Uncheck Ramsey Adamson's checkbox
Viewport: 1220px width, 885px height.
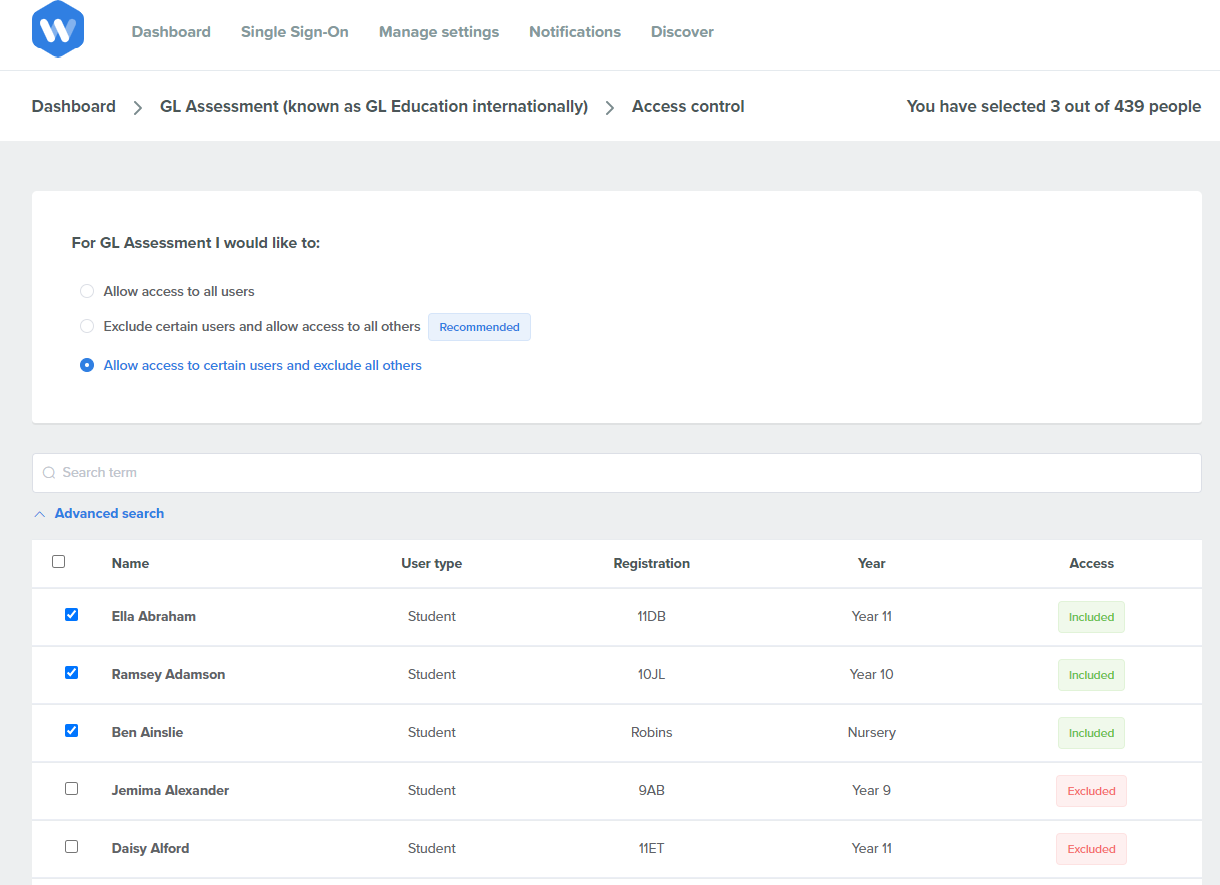click(x=71, y=673)
